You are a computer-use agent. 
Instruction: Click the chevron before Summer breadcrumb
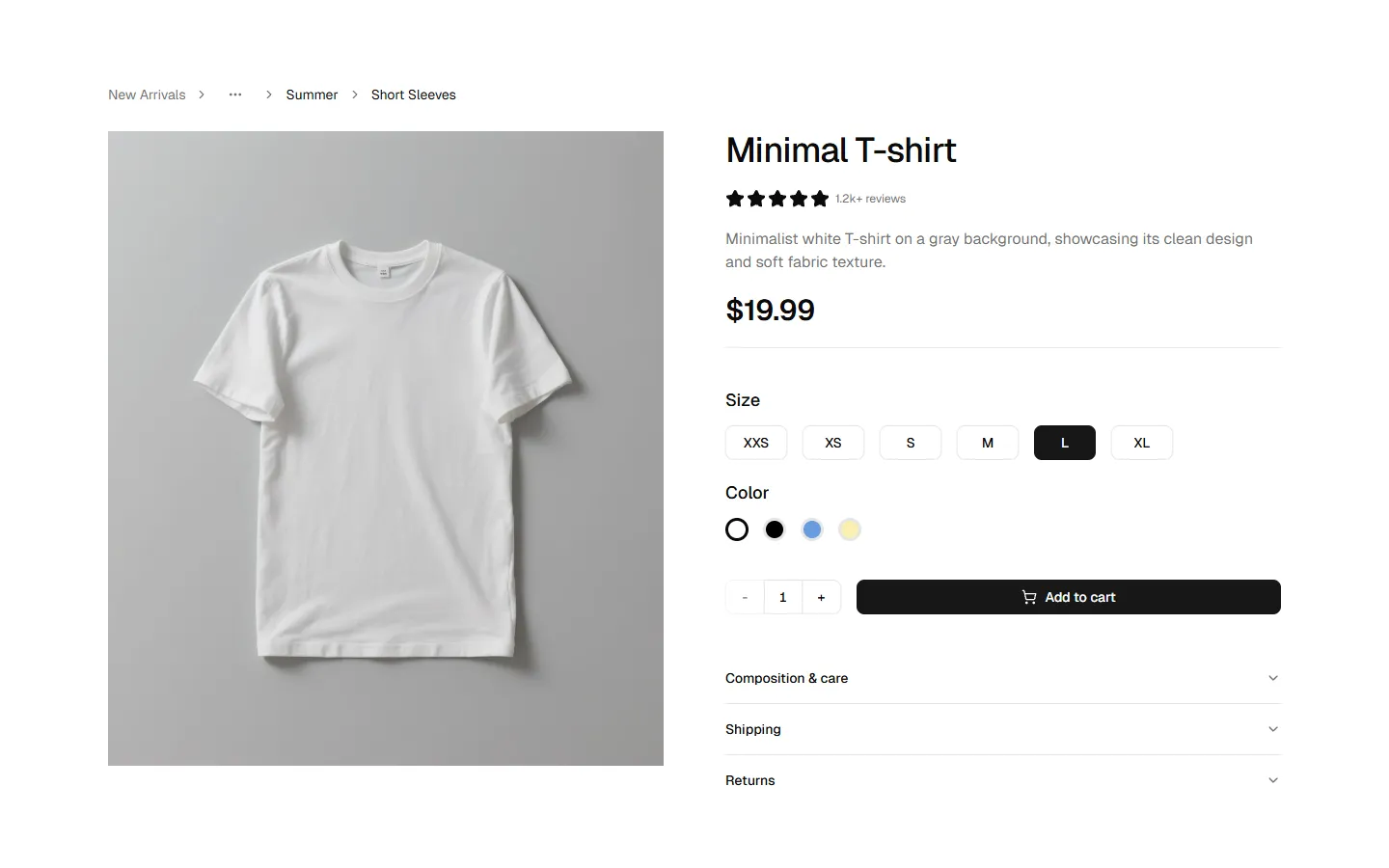click(267, 95)
